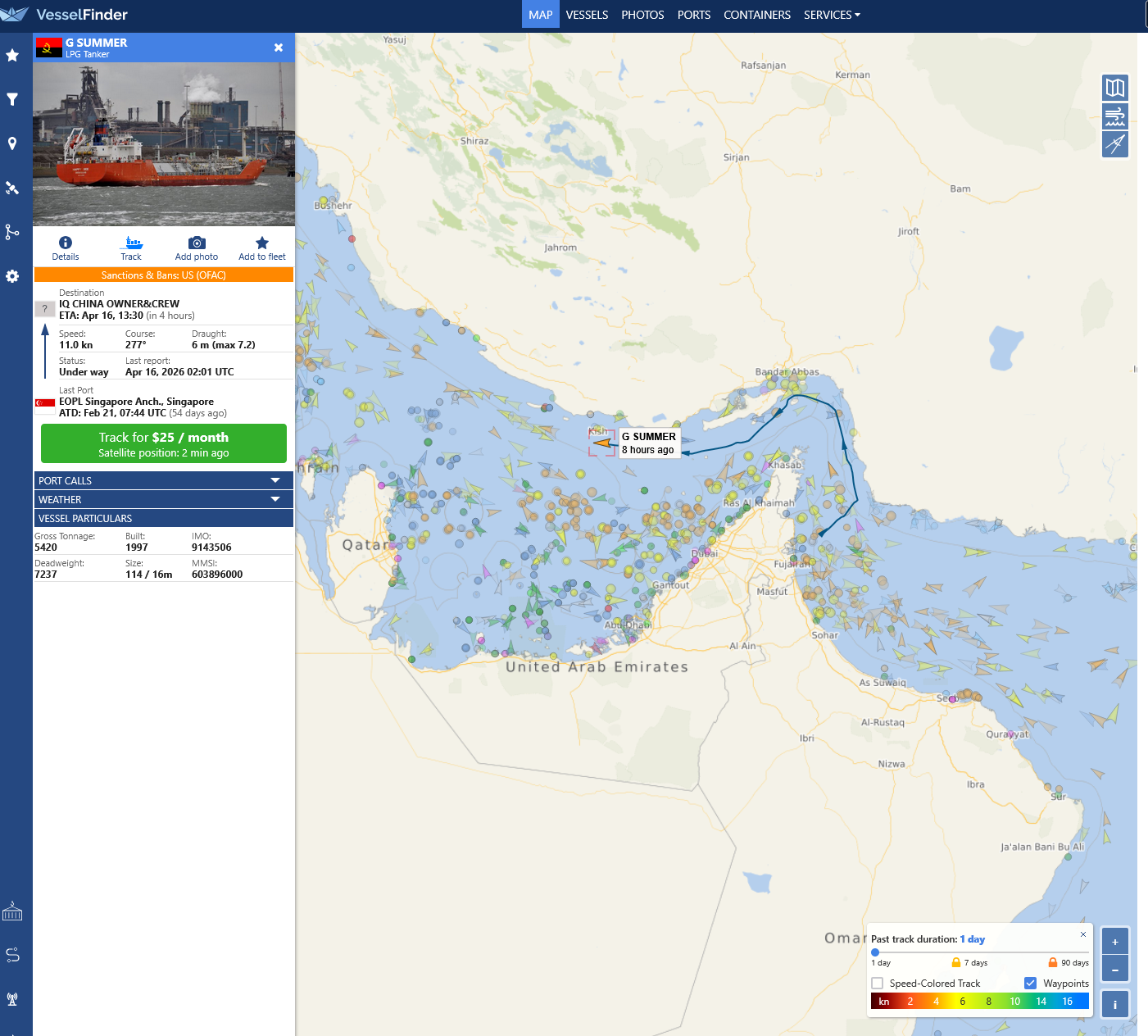Open settings gear in left sidebar

tap(12, 276)
